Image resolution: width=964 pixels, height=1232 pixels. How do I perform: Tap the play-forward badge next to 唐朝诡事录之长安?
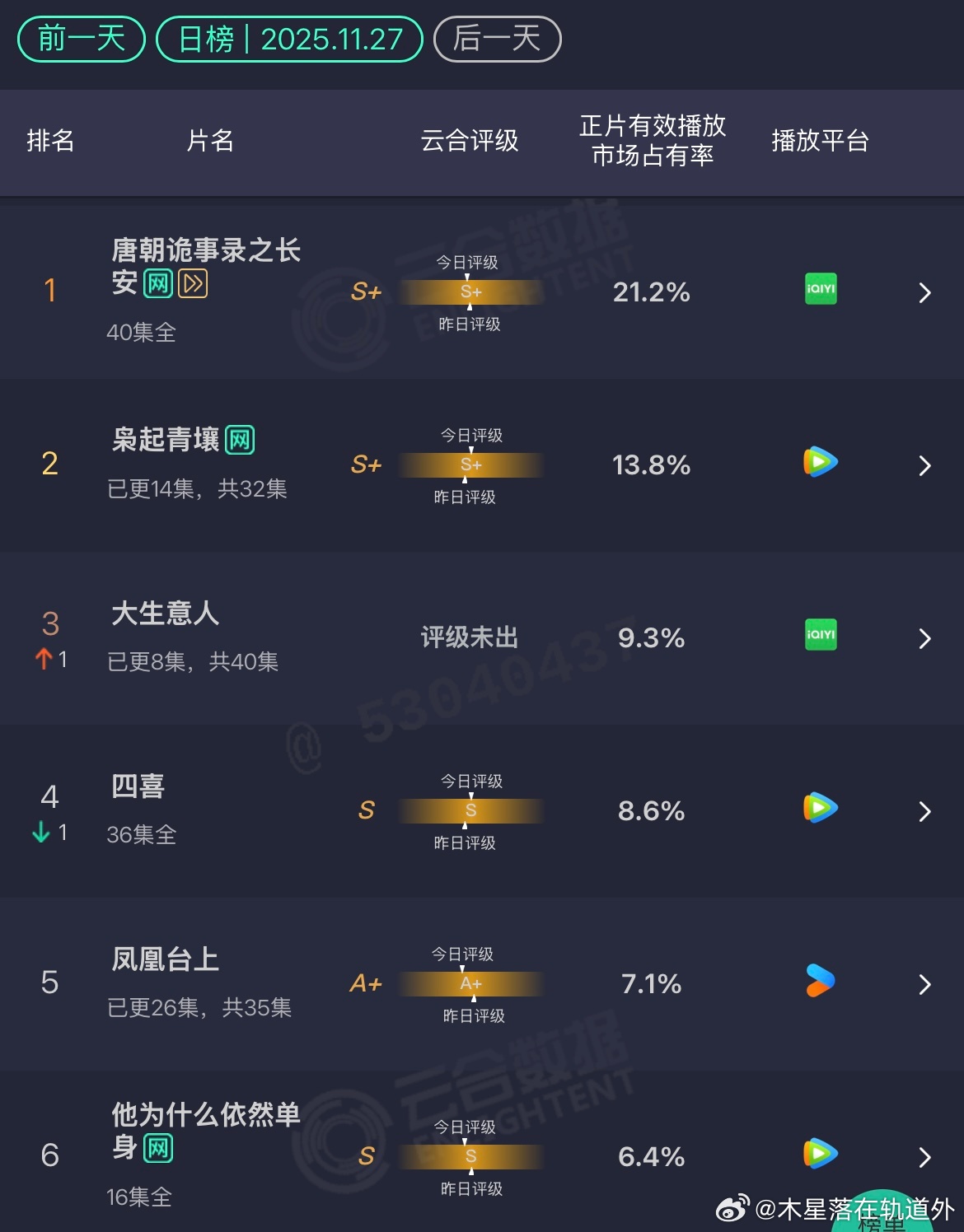pyautogui.click(x=193, y=284)
